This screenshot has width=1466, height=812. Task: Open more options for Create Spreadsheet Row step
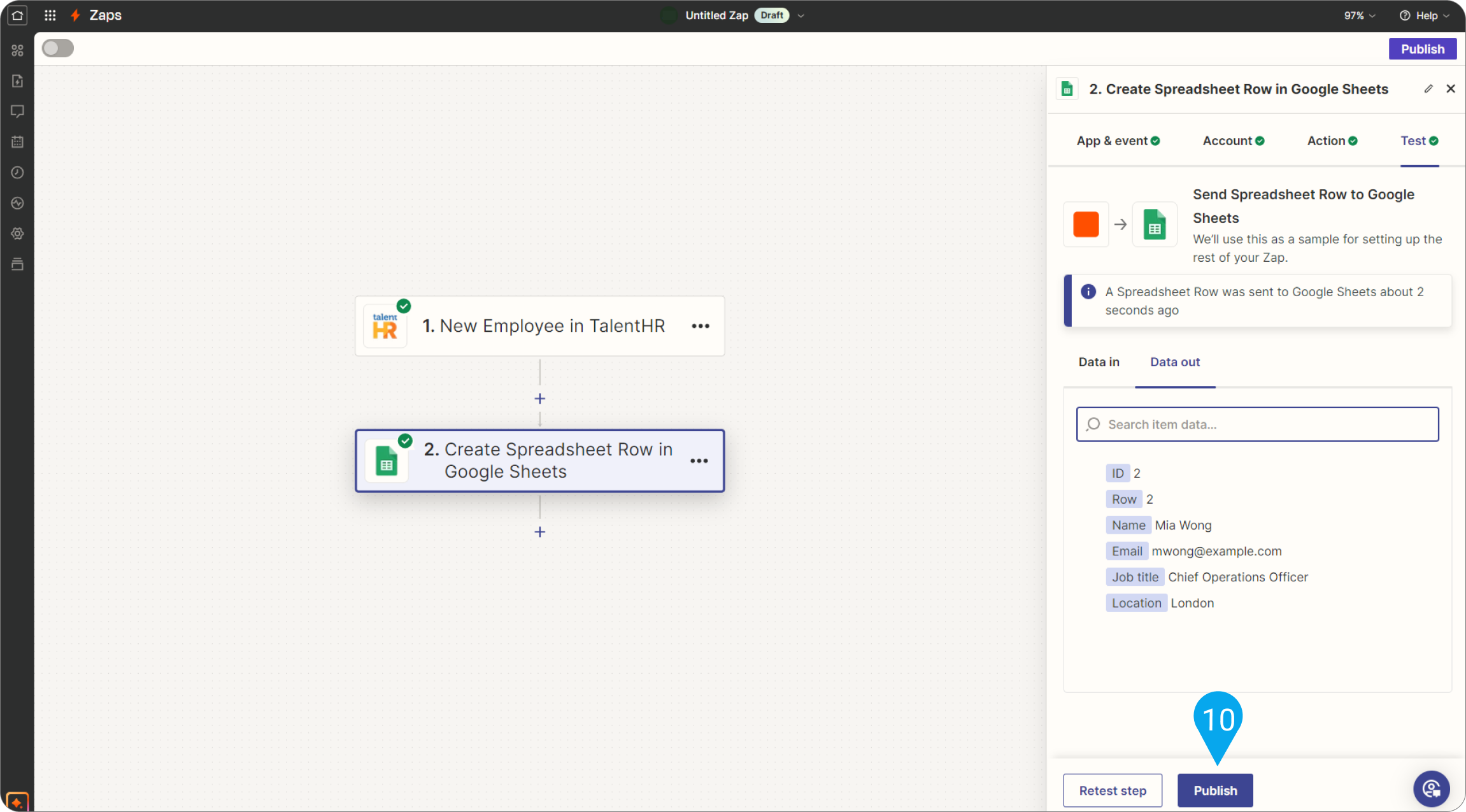tap(699, 461)
